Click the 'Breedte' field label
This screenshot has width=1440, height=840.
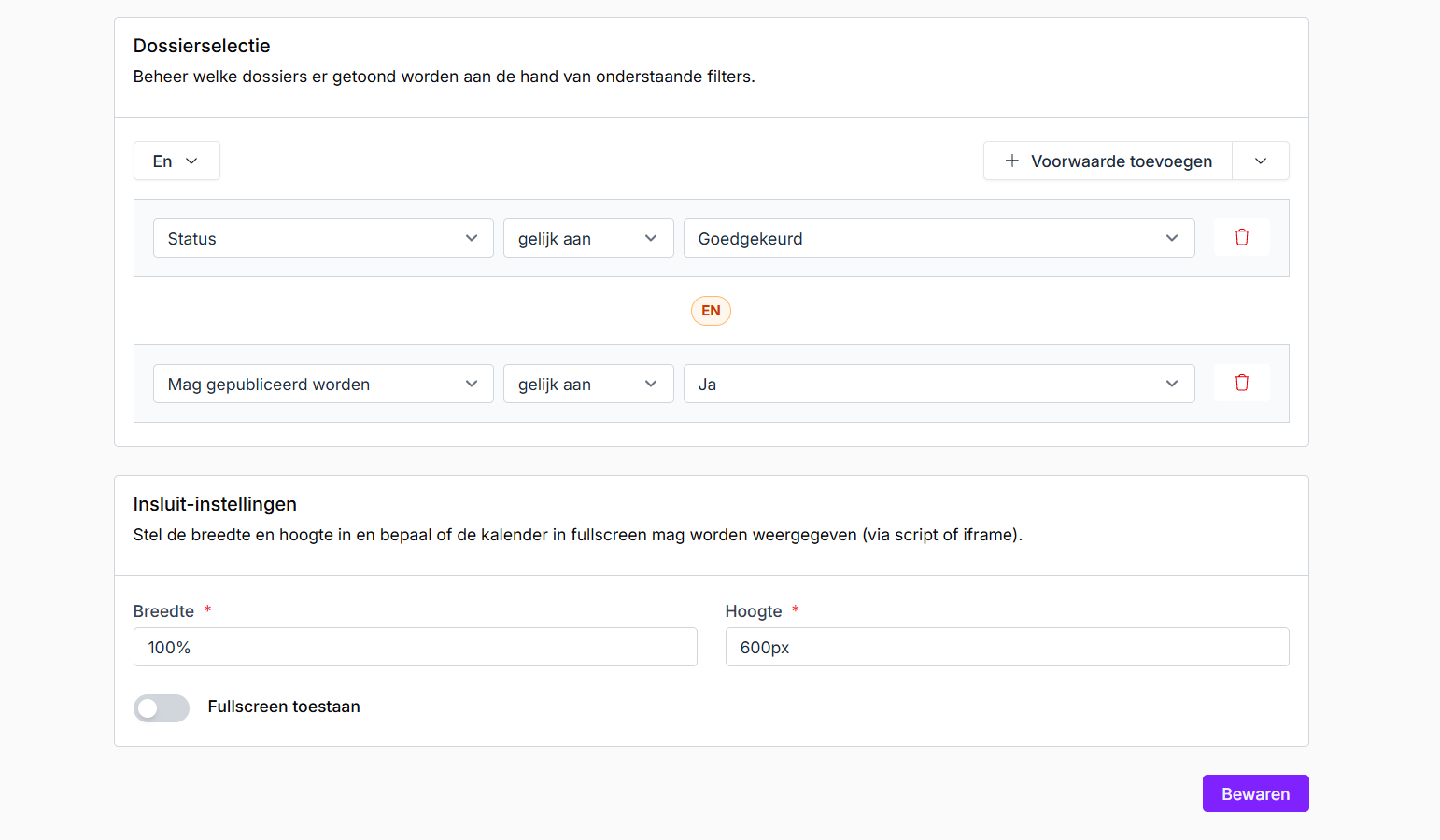[x=163, y=611]
